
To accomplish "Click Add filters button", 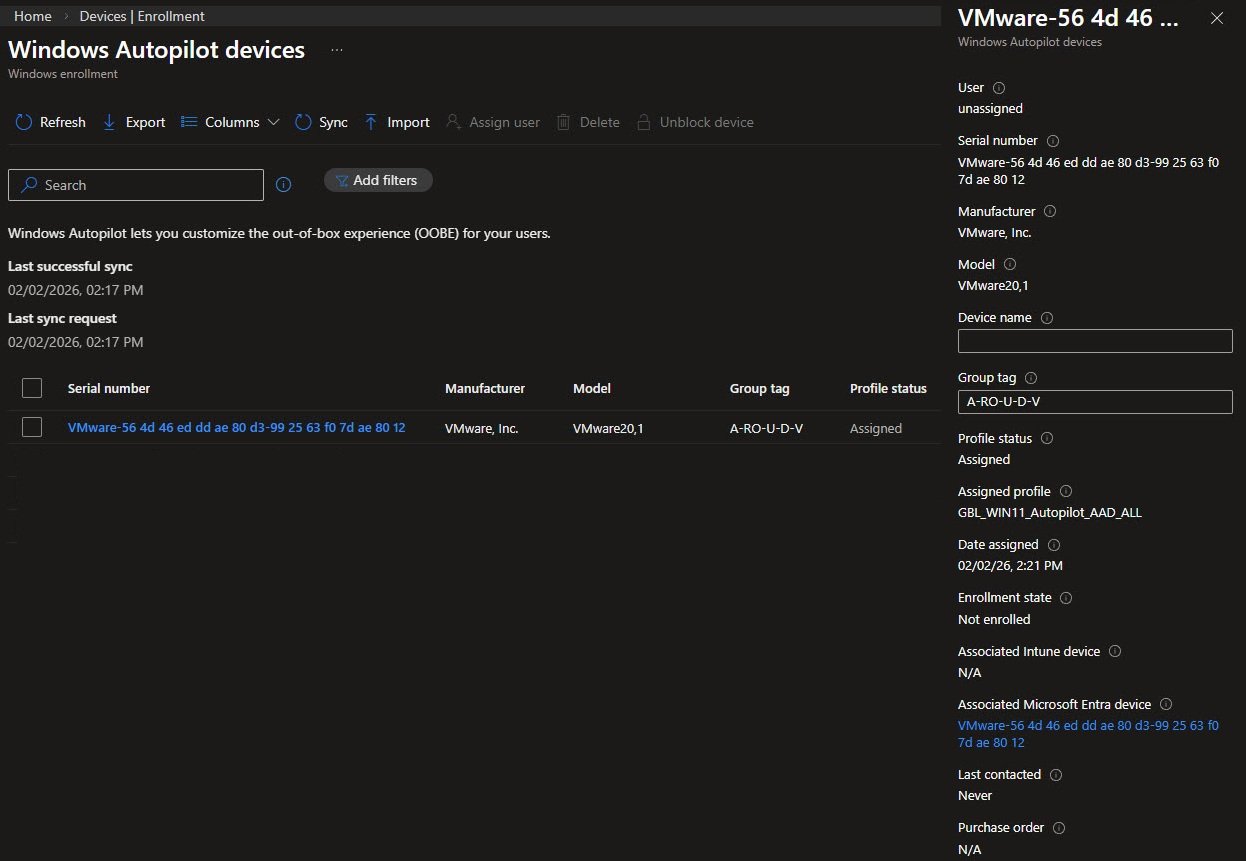I will point(377,180).
